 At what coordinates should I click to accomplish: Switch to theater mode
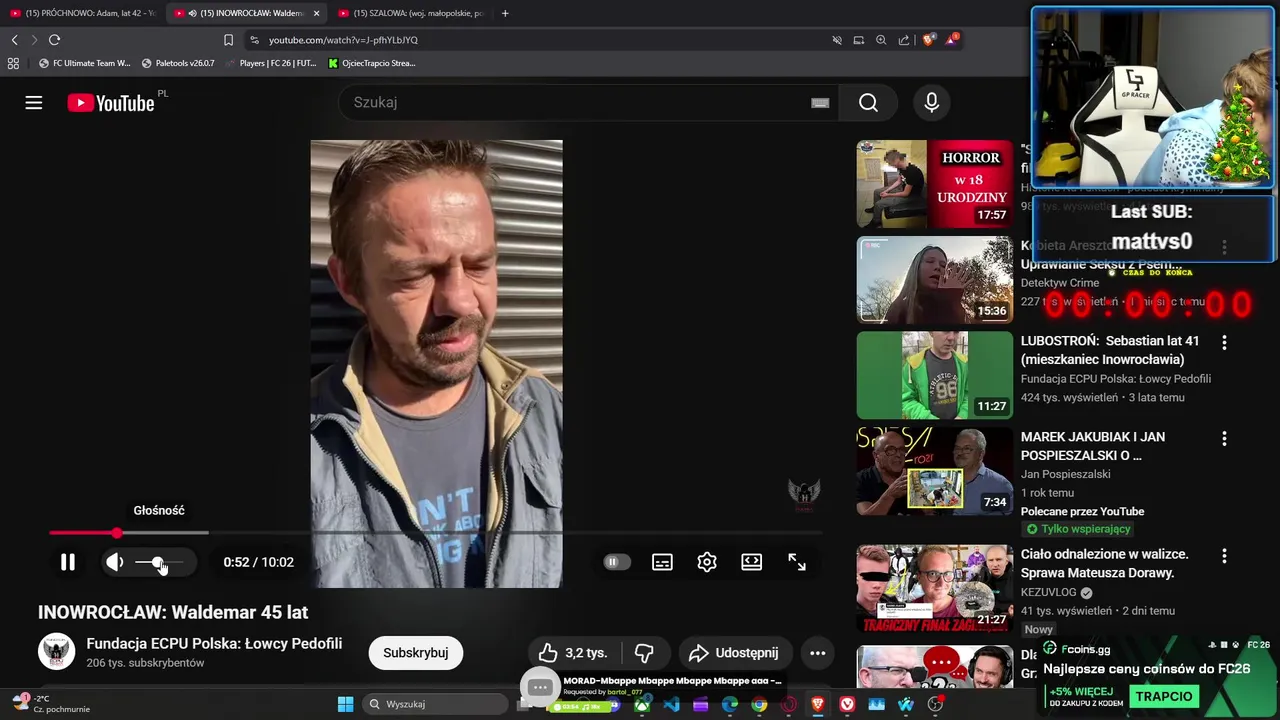point(752,562)
